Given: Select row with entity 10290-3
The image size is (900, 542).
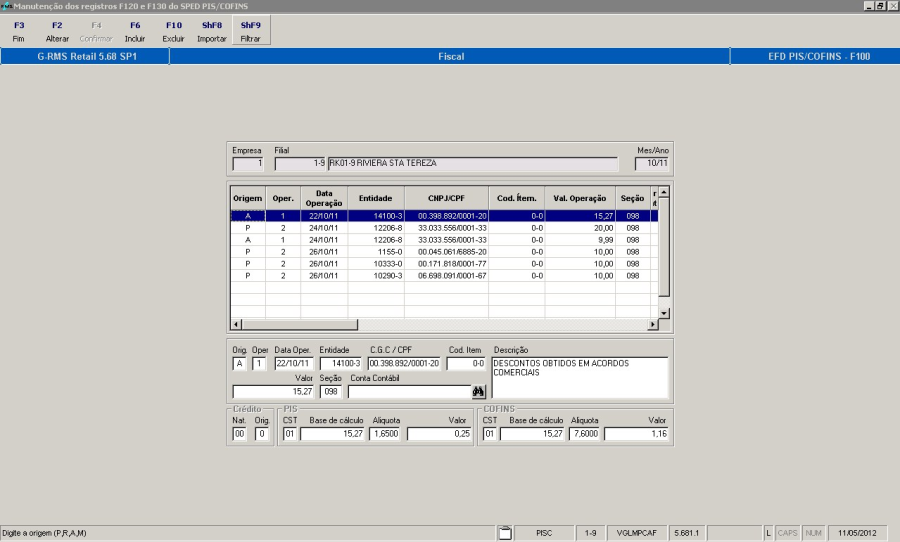Looking at the screenshot, I should (x=444, y=276).
